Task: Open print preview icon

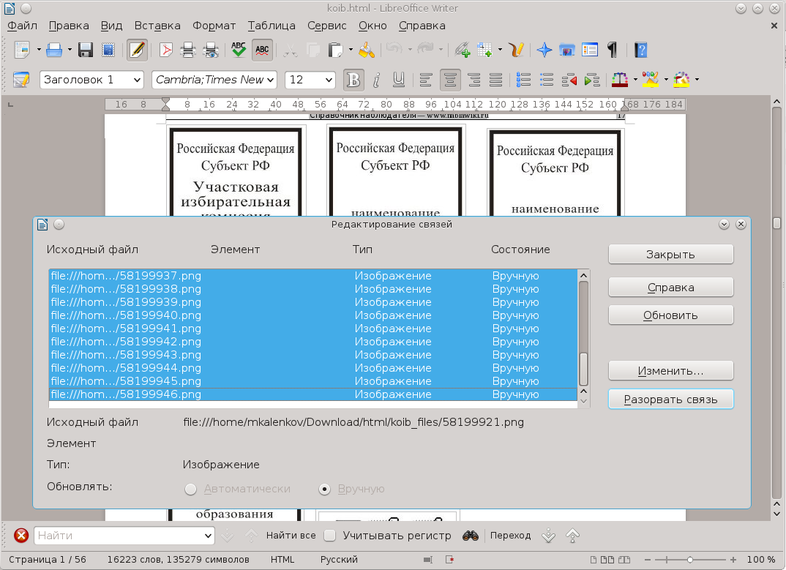Action: pyautogui.click(x=211, y=50)
